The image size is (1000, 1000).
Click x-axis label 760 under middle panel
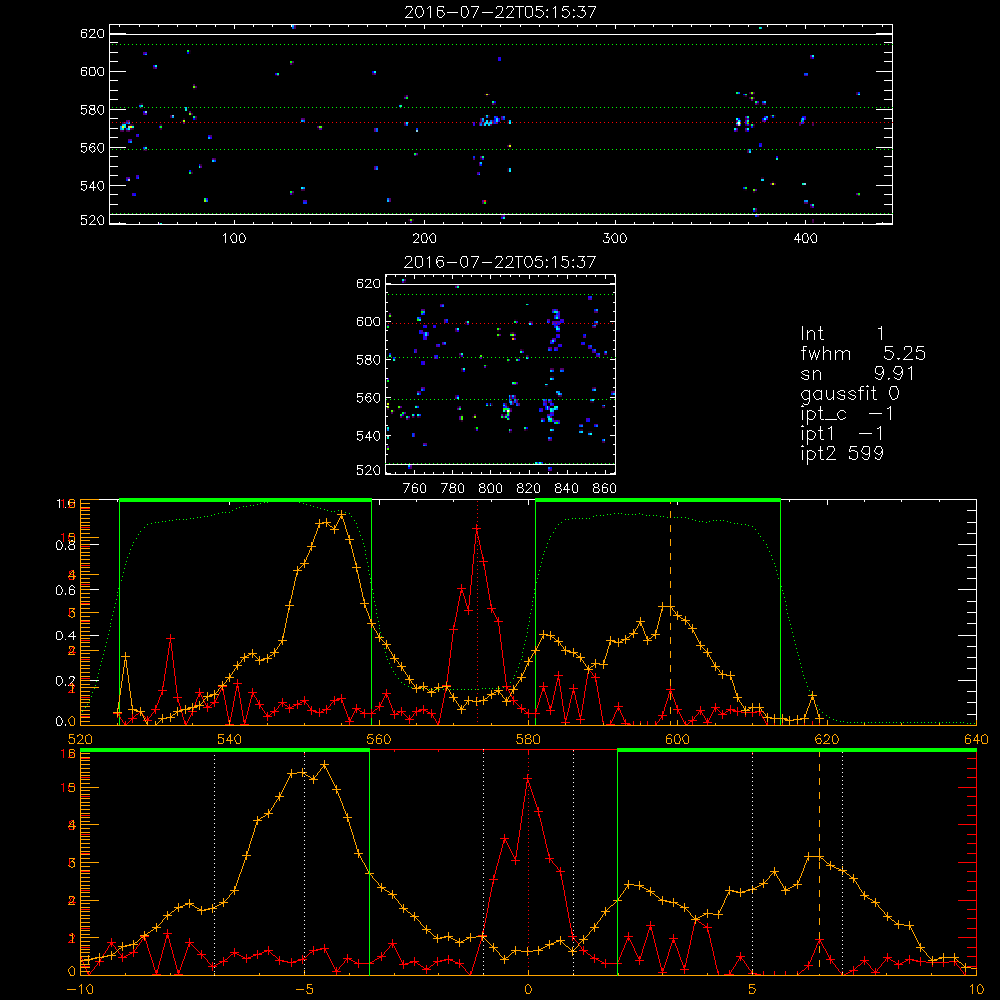pos(415,489)
